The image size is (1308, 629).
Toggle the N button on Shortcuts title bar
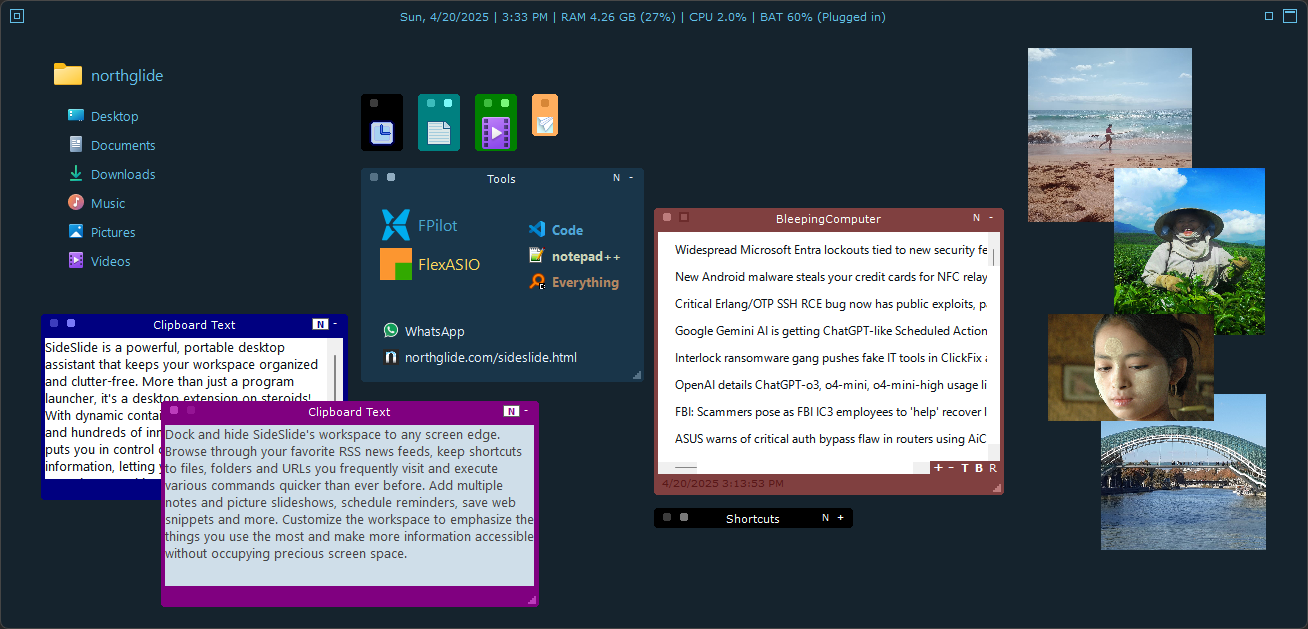pos(825,518)
